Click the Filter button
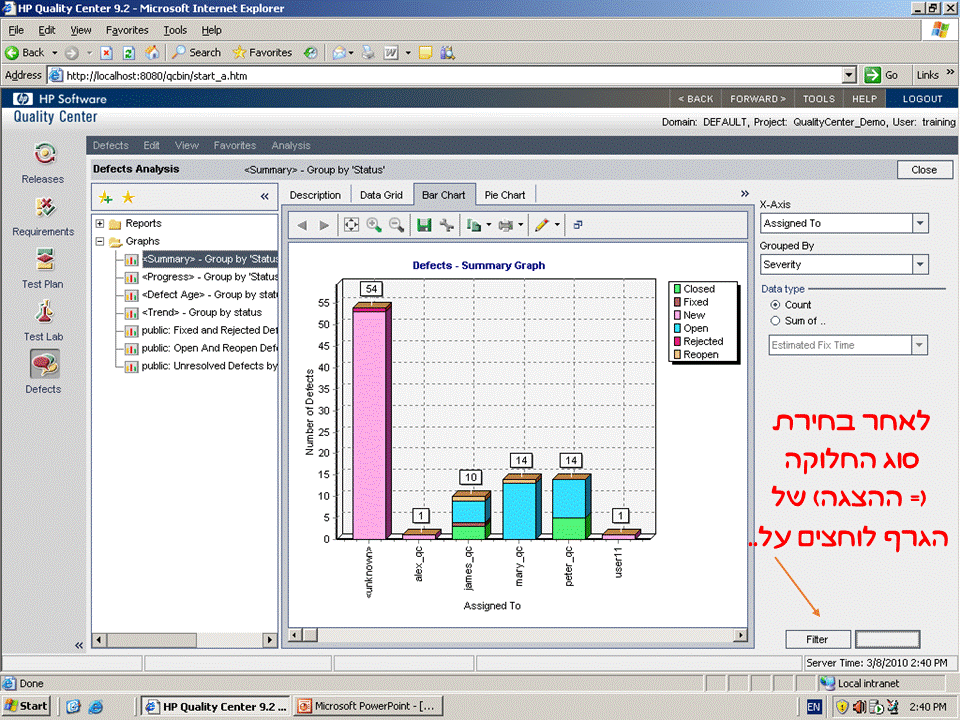This screenshot has height=720, width=960. [818, 639]
